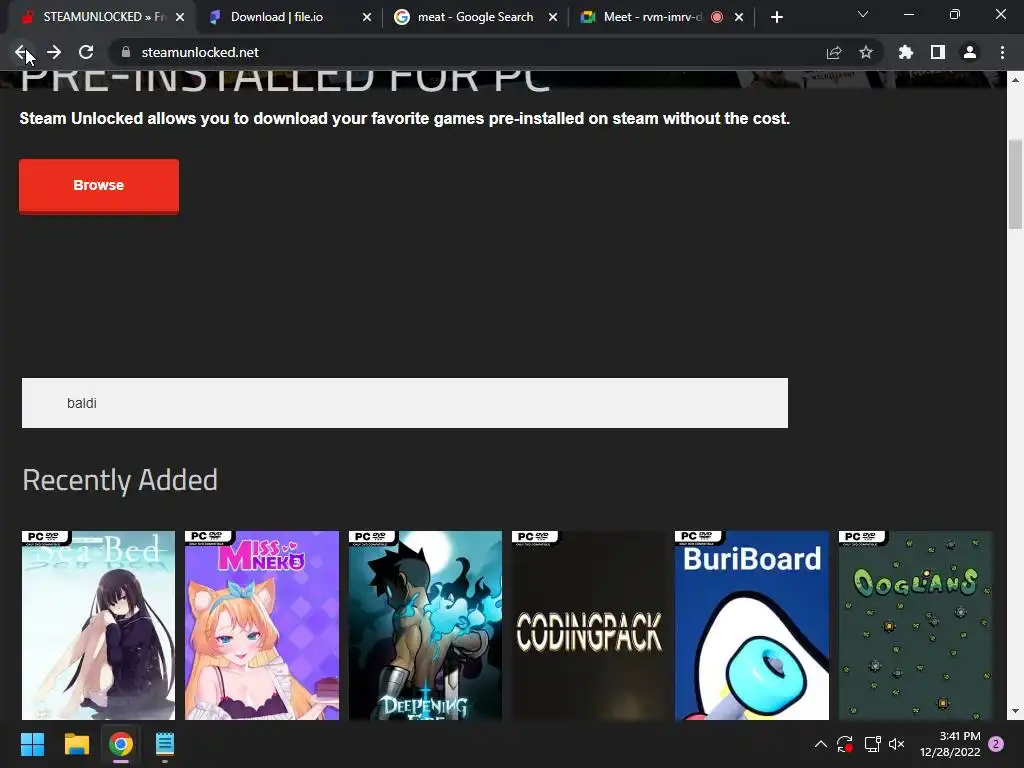Open a new tab with plus button
The width and height of the screenshot is (1024, 768).
(x=776, y=17)
